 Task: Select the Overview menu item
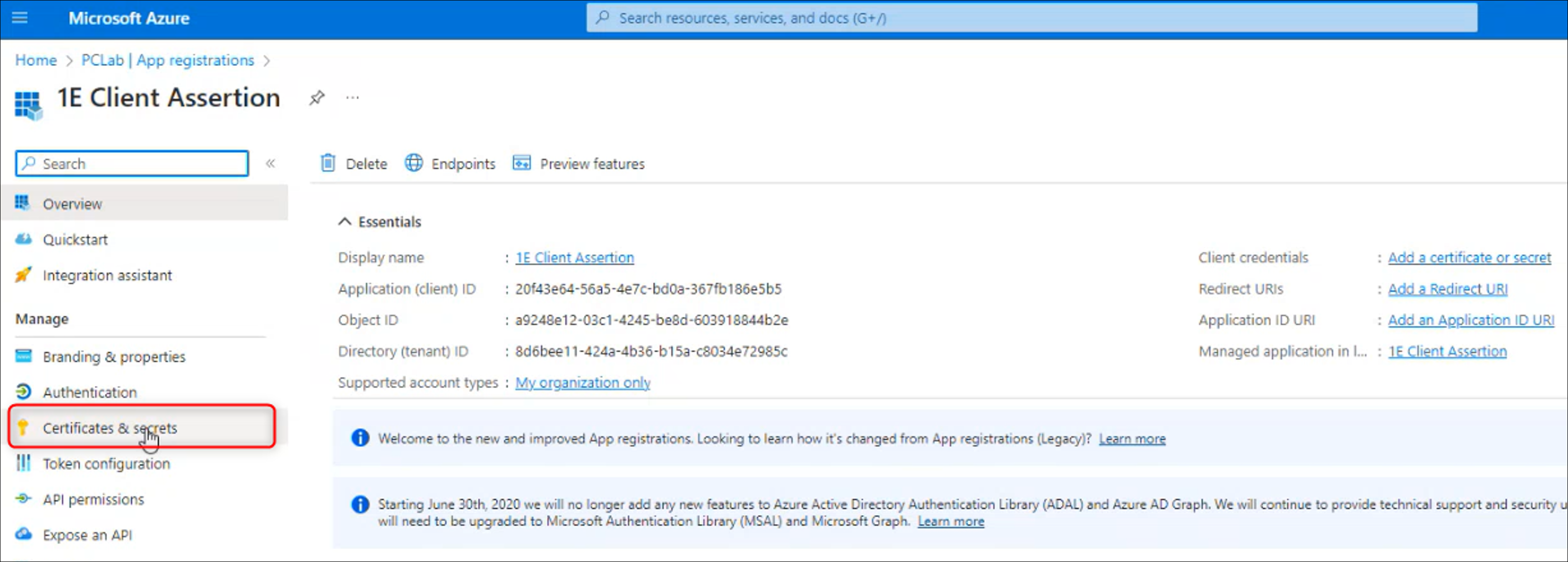point(72,204)
